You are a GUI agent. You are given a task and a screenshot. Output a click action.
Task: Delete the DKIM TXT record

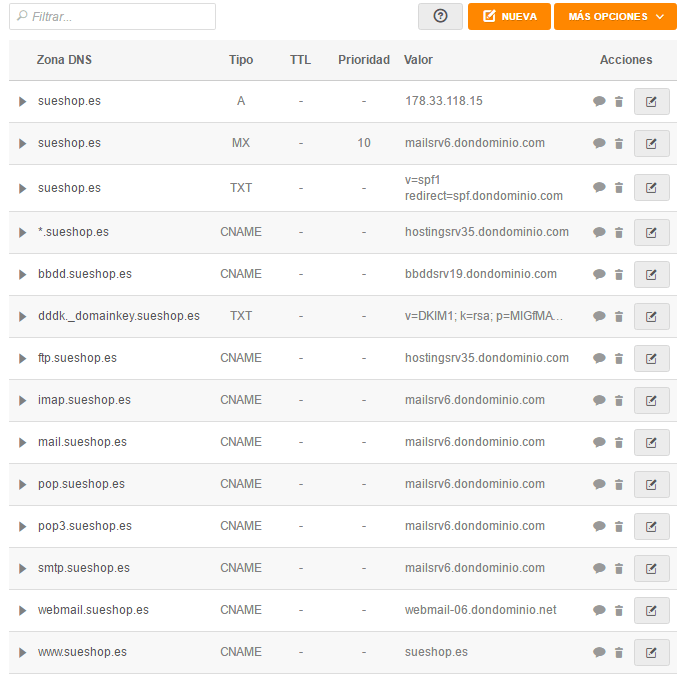point(619,317)
